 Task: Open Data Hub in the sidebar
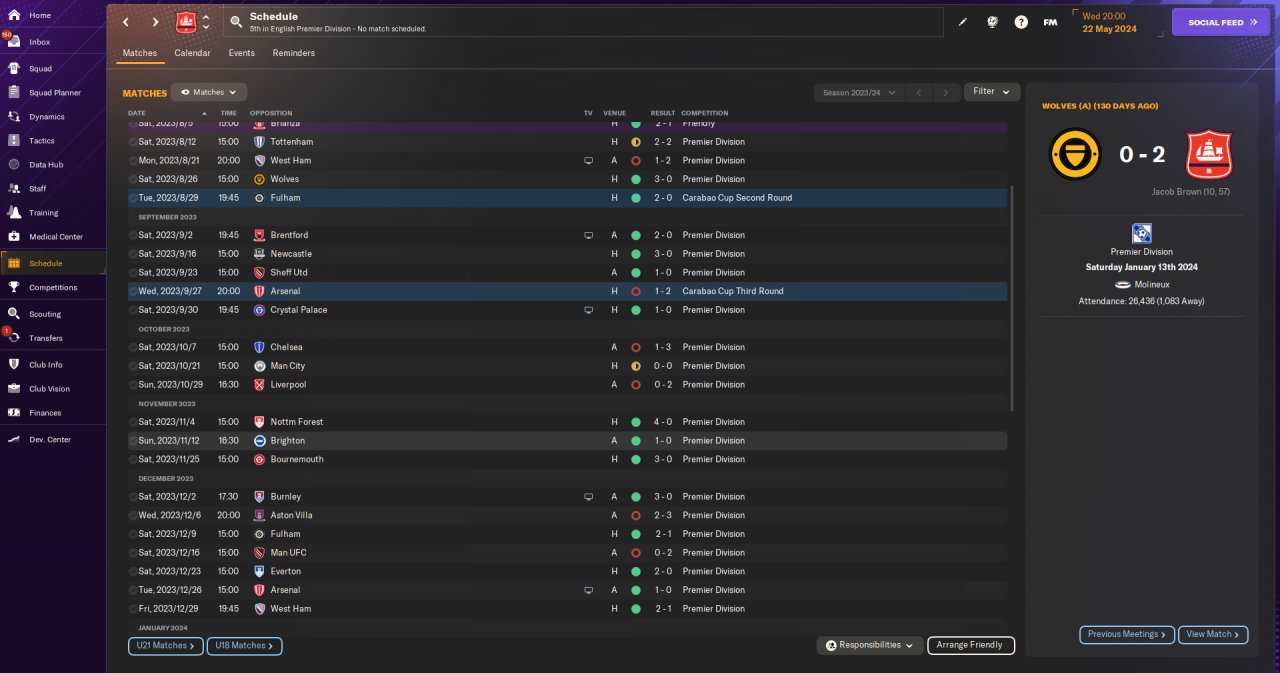tap(46, 165)
